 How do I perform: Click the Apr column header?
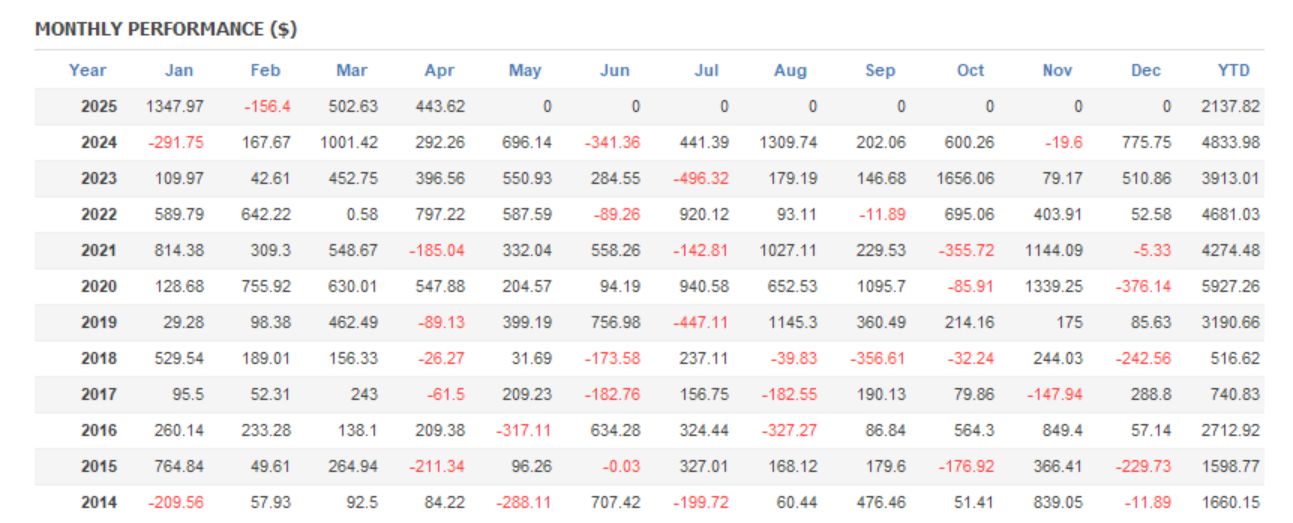439,70
